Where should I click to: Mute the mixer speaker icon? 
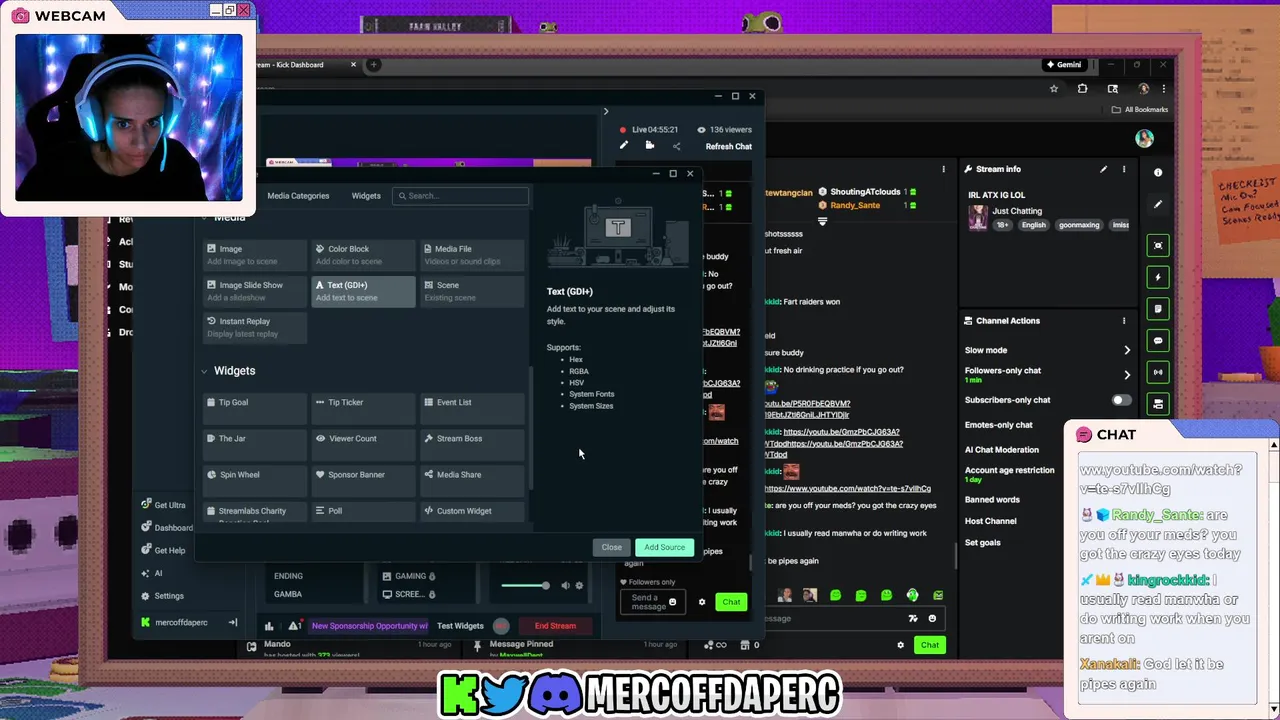(x=565, y=586)
